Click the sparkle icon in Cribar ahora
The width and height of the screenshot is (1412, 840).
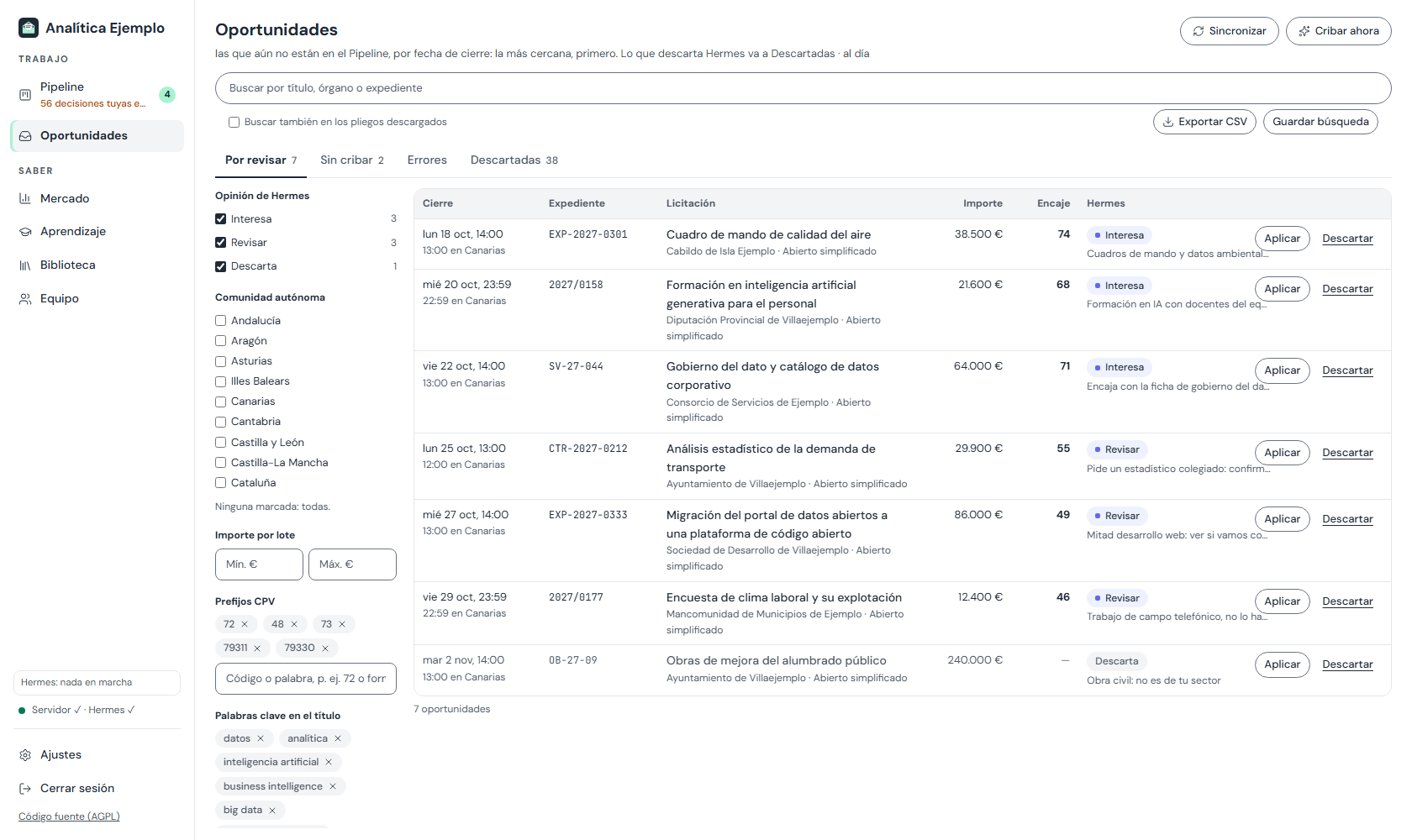click(x=1304, y=31)
